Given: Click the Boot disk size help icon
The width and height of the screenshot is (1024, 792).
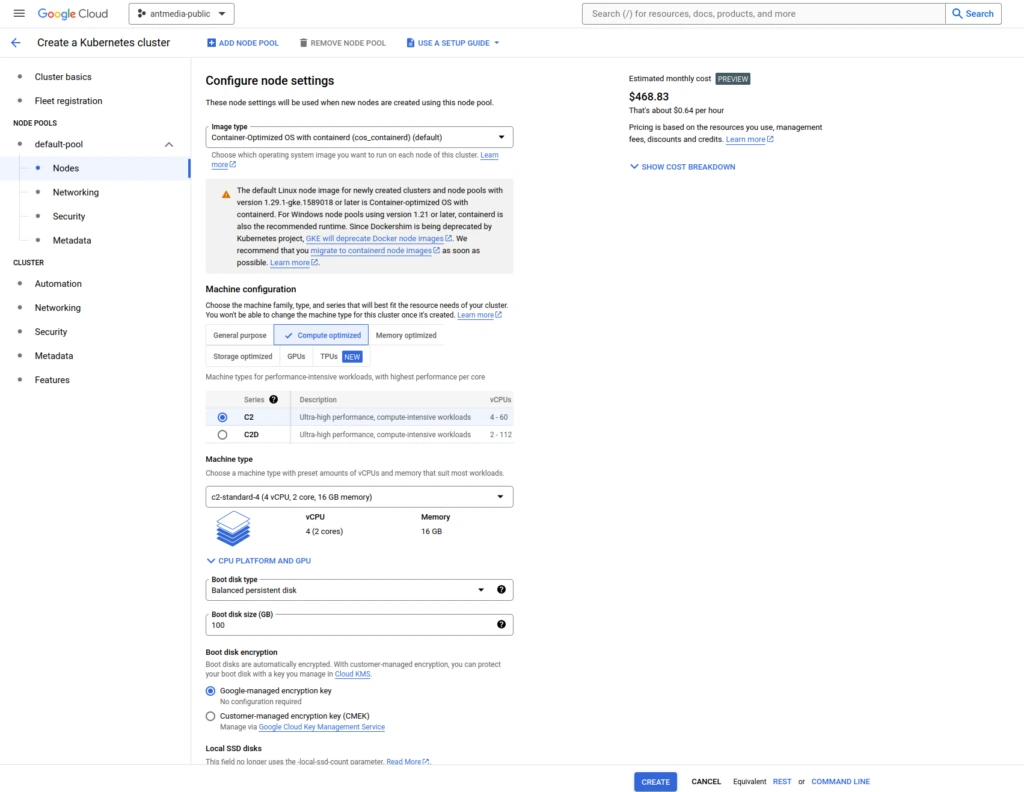Looking at the screenshot, I should tap(501, 624).
